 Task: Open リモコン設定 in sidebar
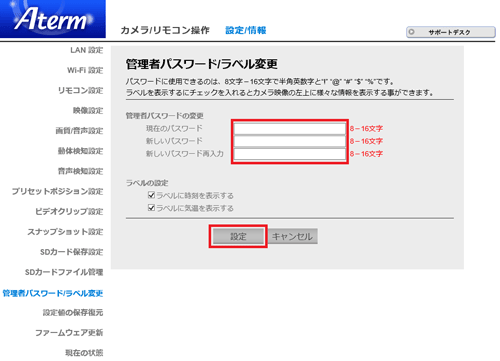coord(80,90)
